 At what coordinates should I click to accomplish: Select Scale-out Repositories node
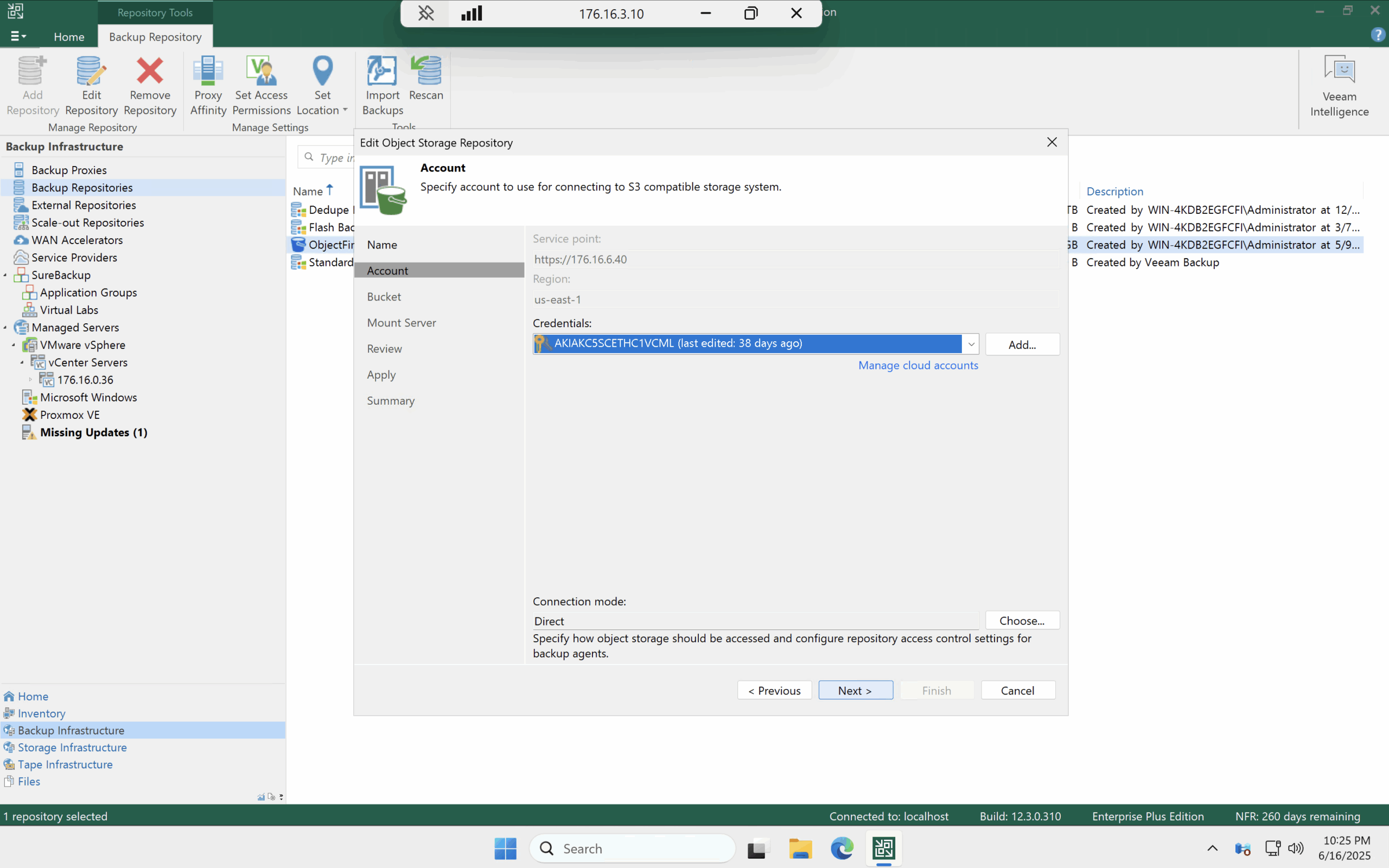pyautogui.click(x=87, y=223)
